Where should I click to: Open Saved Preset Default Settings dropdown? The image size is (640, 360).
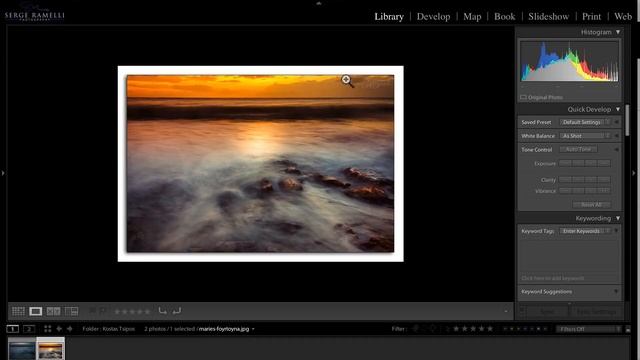tap(585, 122)
